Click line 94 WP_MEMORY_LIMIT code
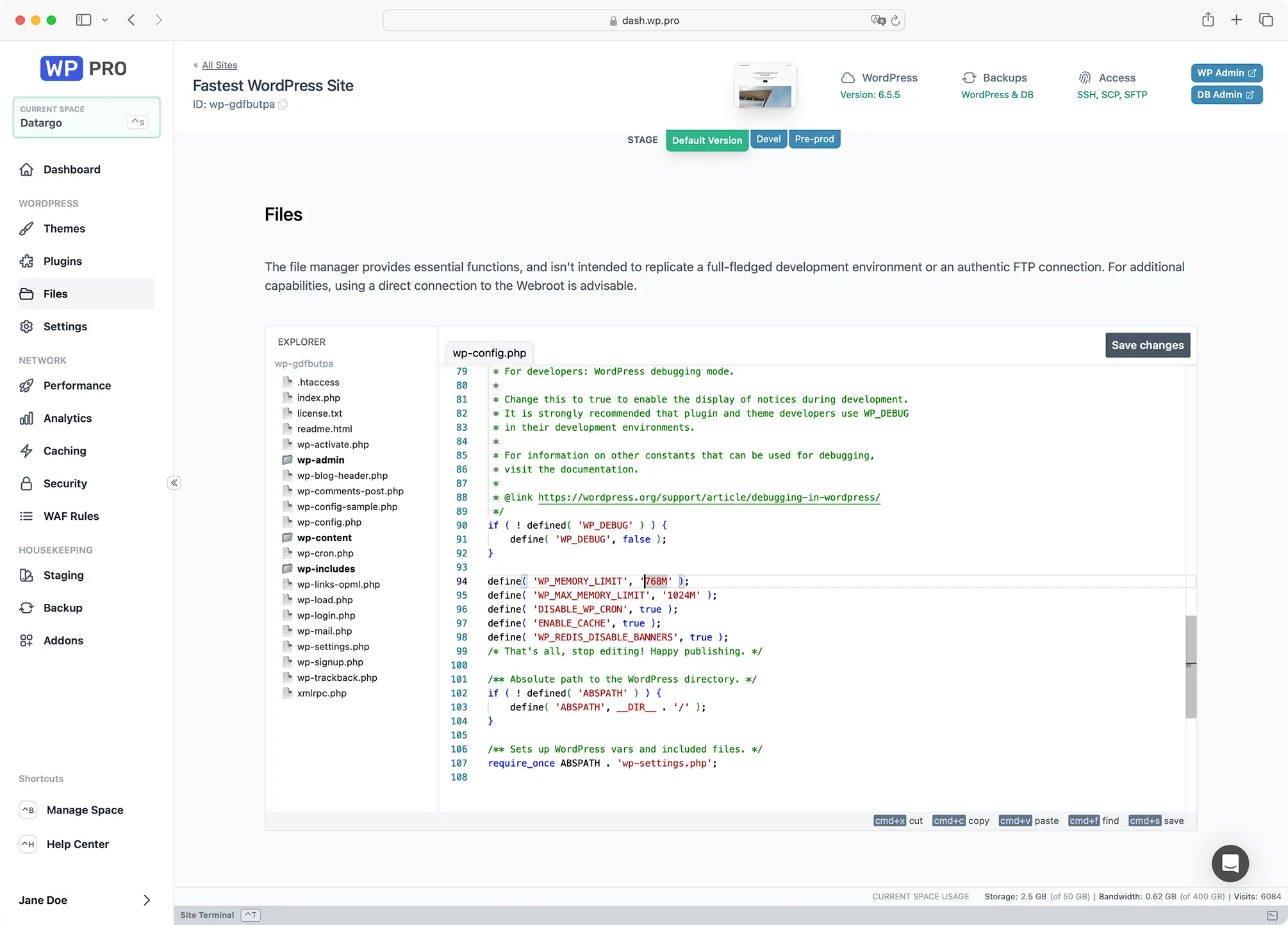Viewport: 1288px width, 925px height. click(588, 581)
